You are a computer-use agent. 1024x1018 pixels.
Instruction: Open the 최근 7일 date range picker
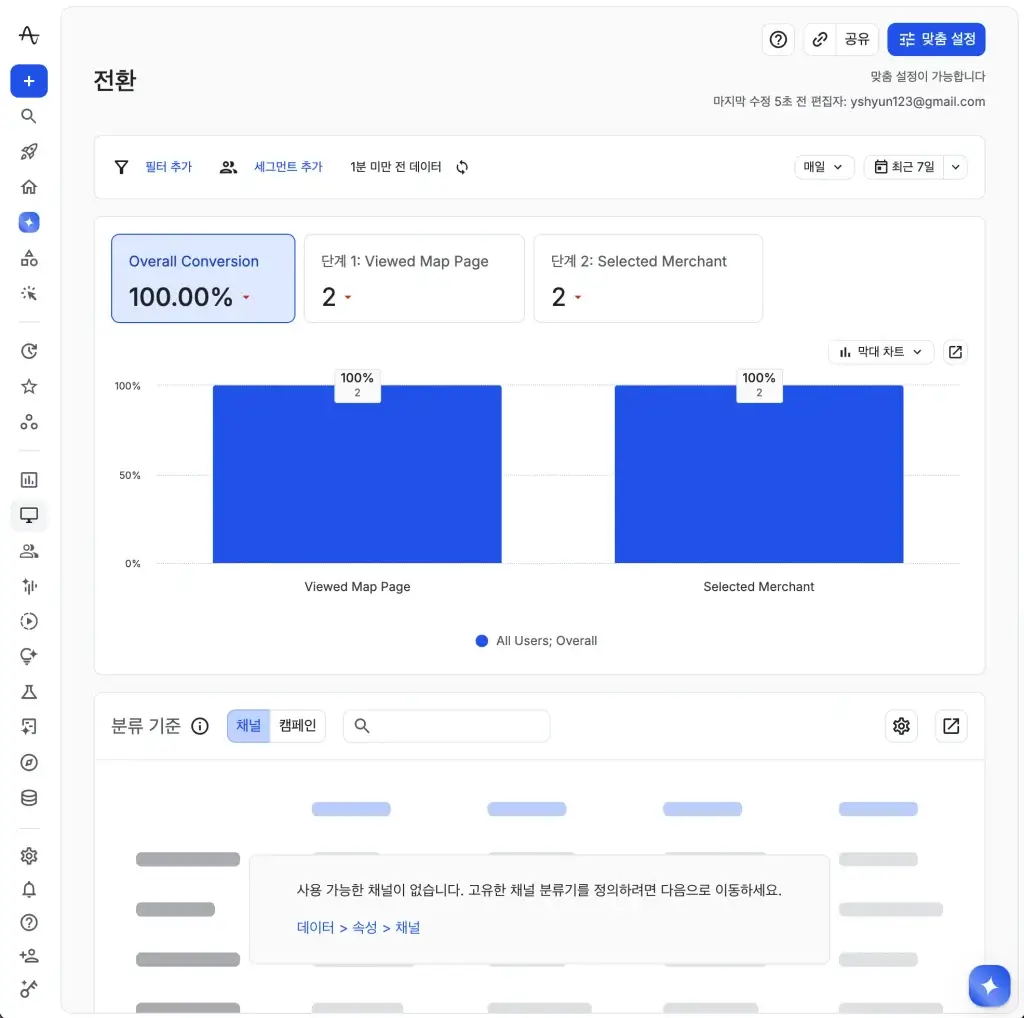click(904, 167)
